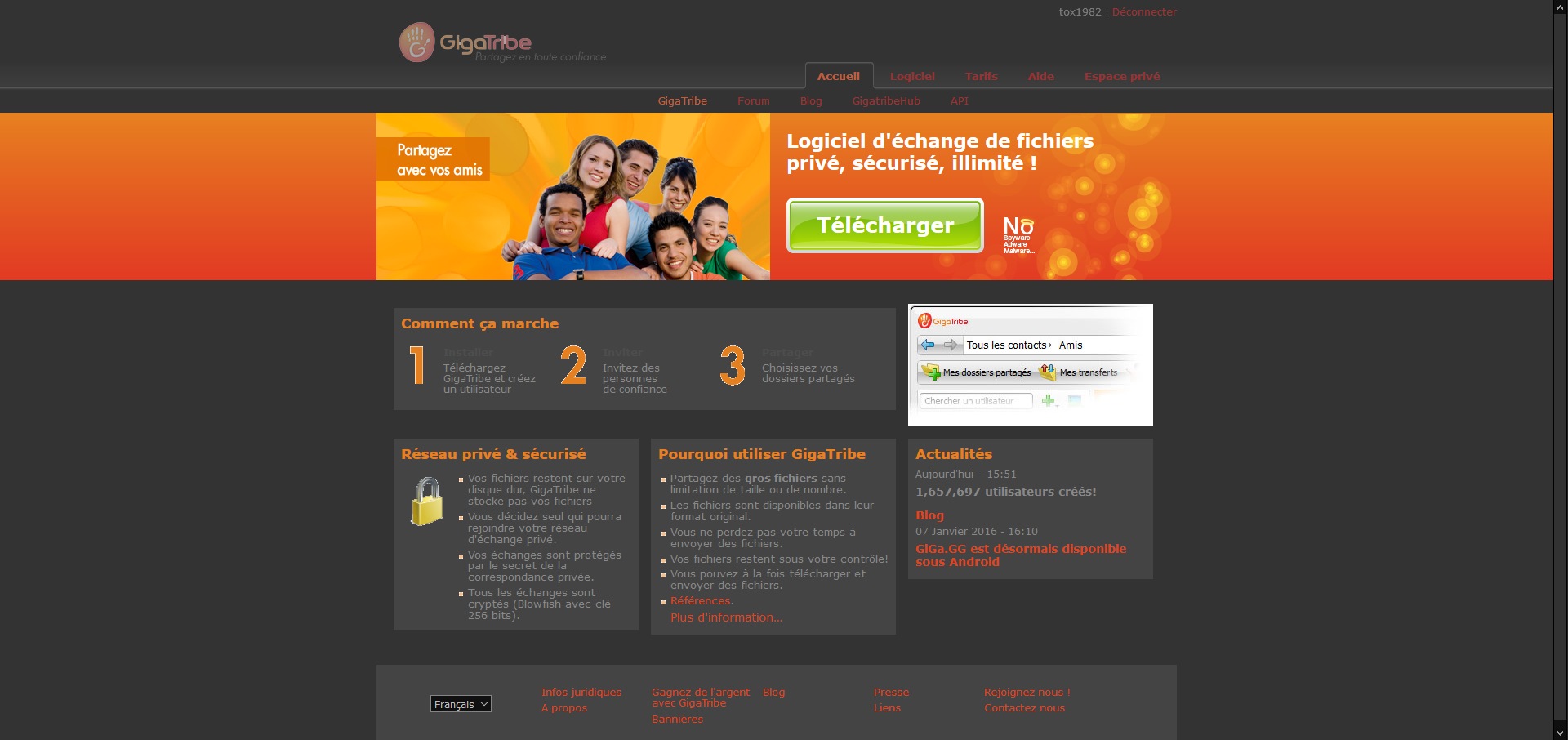Viewport: 1568px width, 740px height.
Task: Open the GigaTribe application screenshot thumbnail
Action: 1031,365
